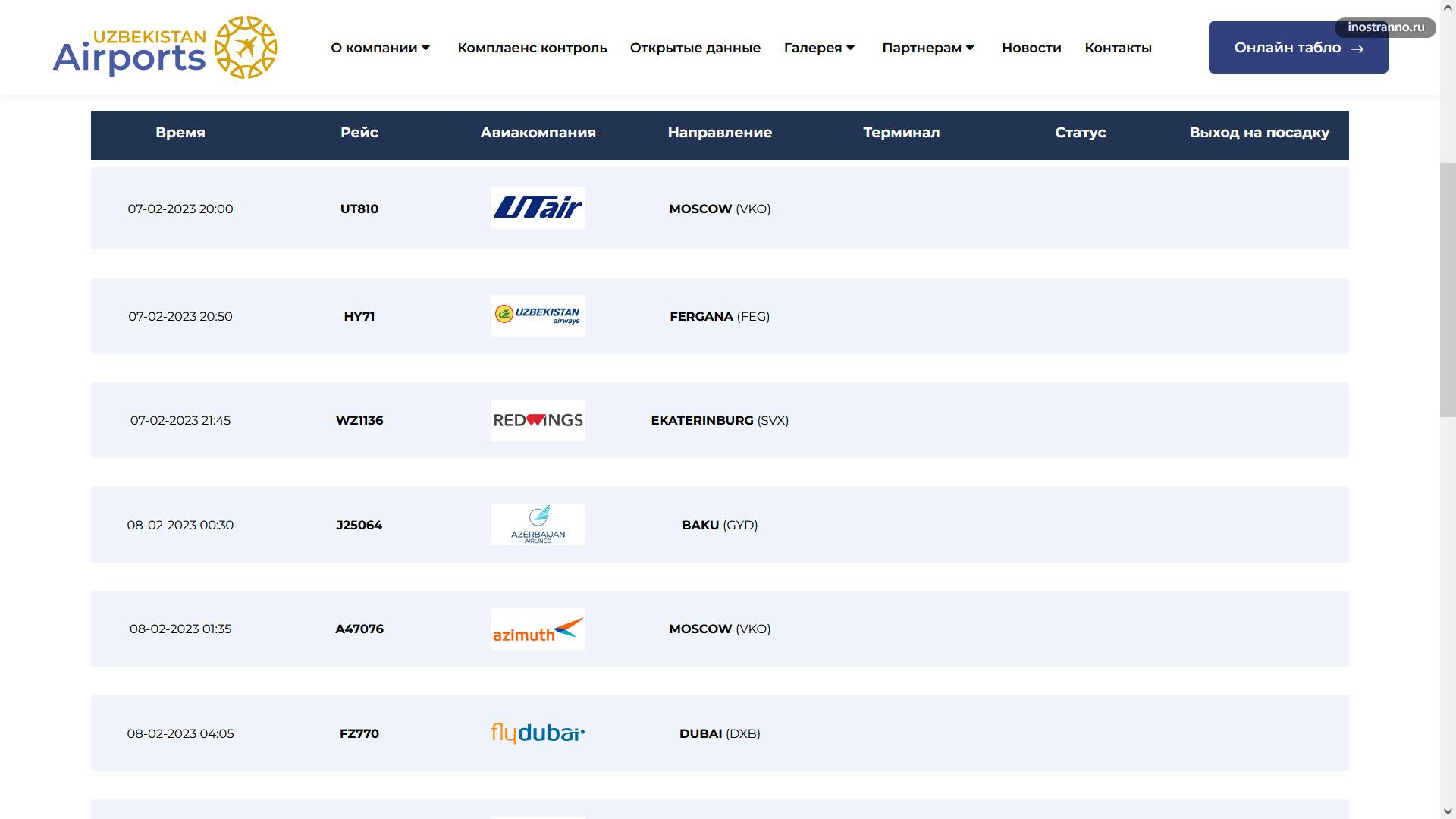
Task: Click destination EKATERINBURG (SVX)
Action: (x=720, y=420)
